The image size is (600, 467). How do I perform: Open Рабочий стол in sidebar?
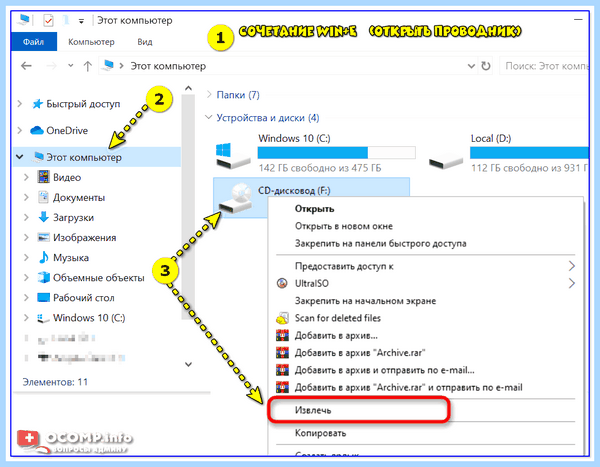[83, 298]
